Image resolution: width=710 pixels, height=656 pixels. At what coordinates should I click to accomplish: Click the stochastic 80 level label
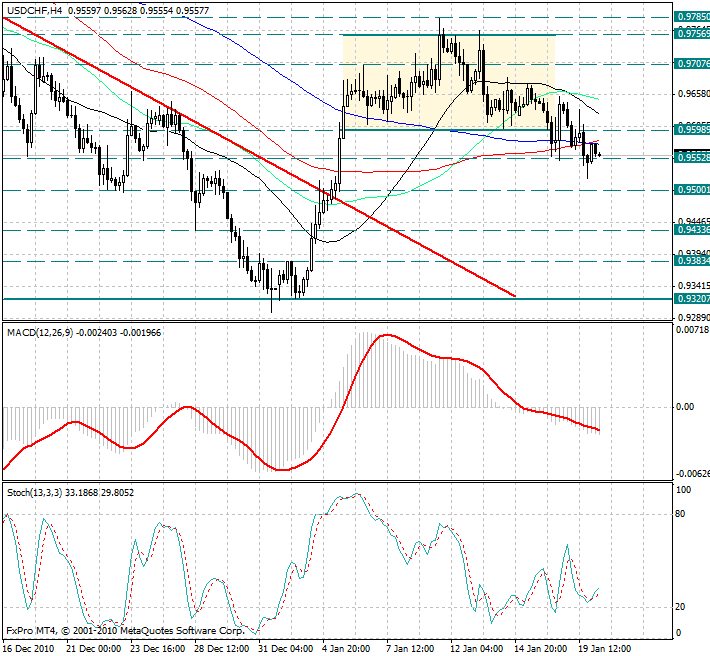680,514
